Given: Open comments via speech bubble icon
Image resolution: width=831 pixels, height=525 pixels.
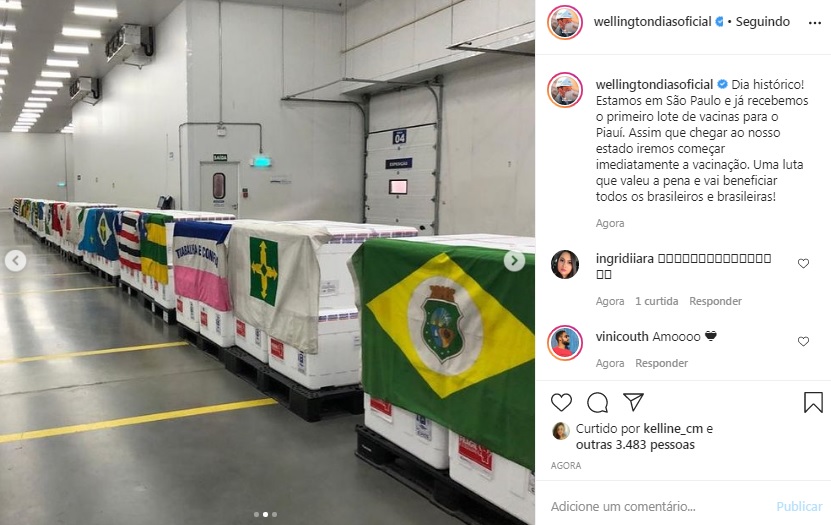Looking at the screenshot, I should point(597,403).
